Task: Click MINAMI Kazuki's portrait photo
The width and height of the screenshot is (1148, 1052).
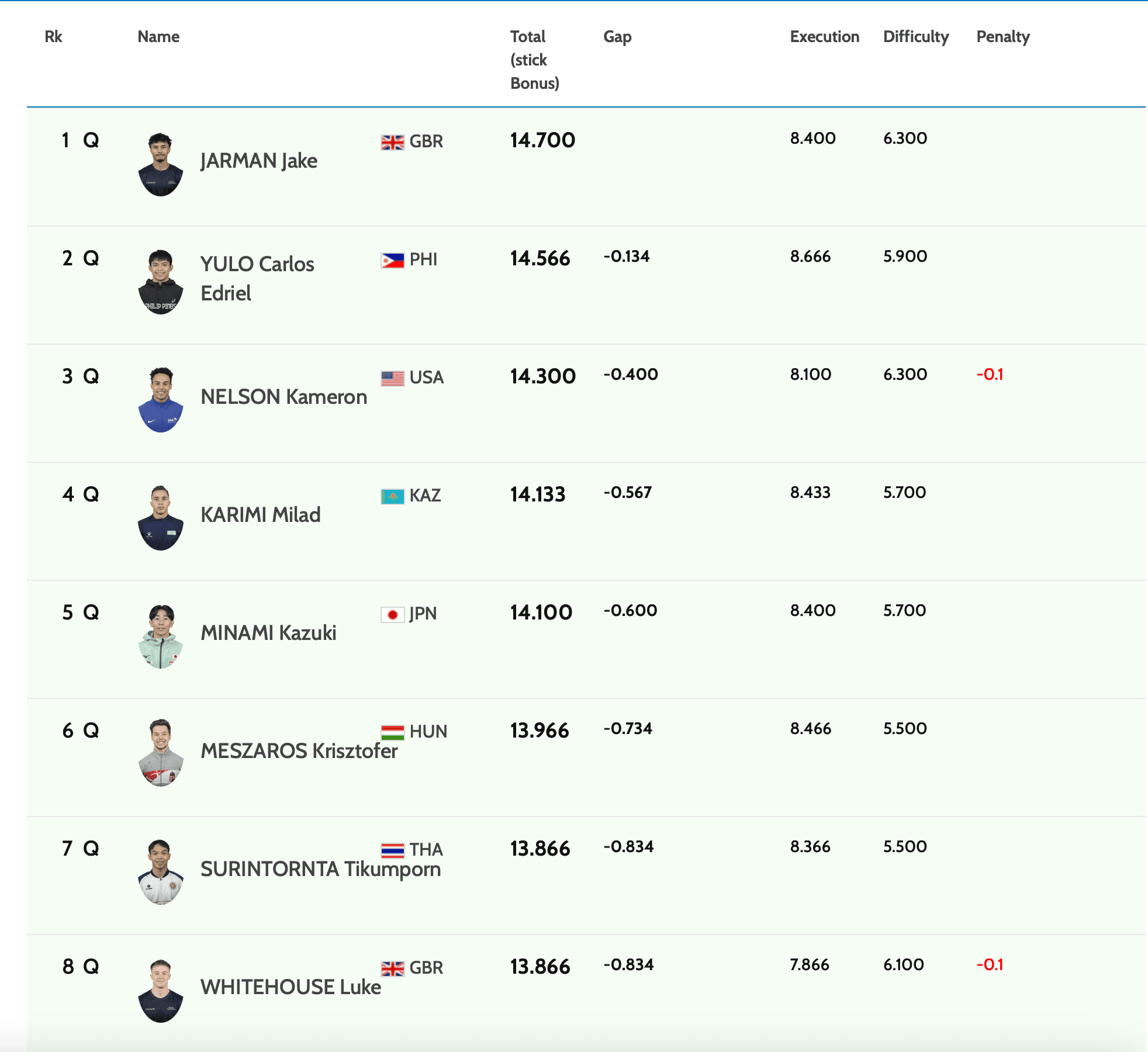Action: coord(161,636)
